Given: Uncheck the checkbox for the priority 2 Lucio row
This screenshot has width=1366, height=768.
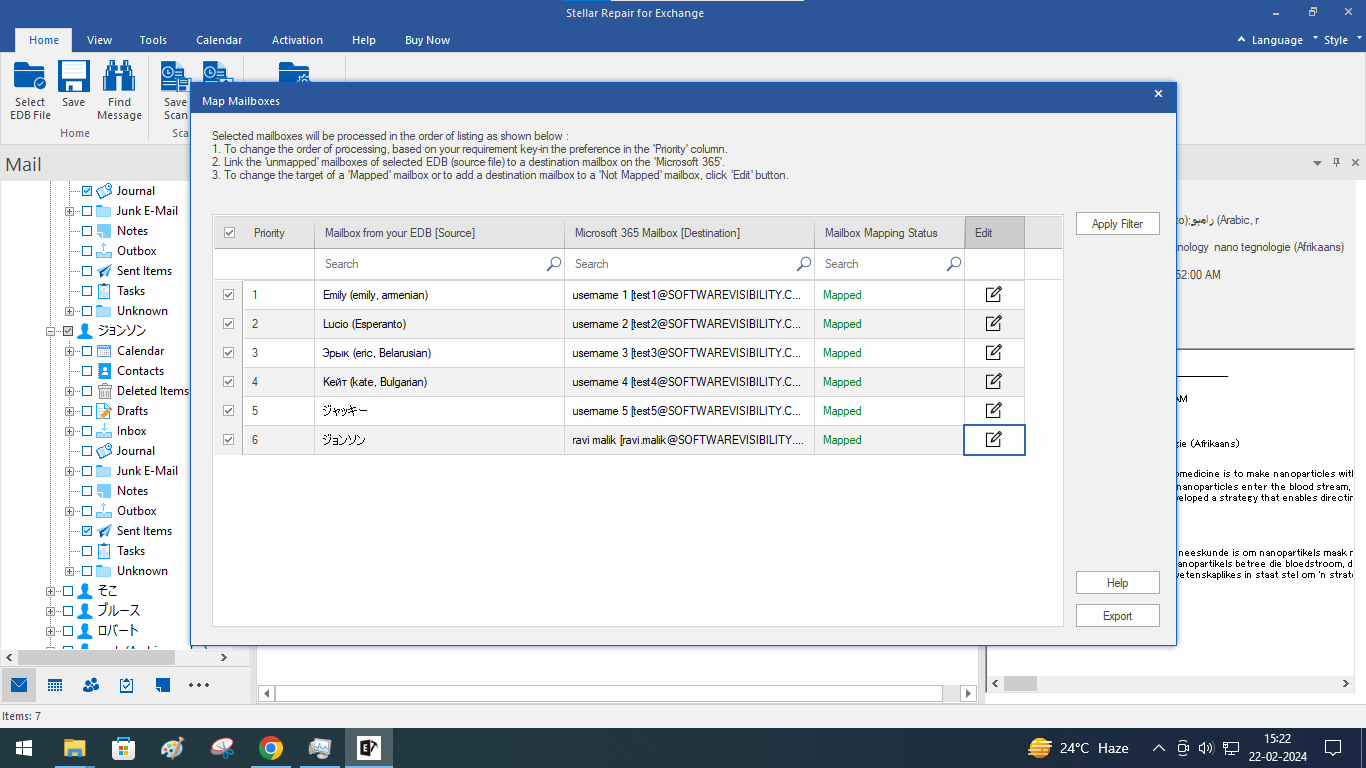Looking at the screenshot, I should coord(229,324).
